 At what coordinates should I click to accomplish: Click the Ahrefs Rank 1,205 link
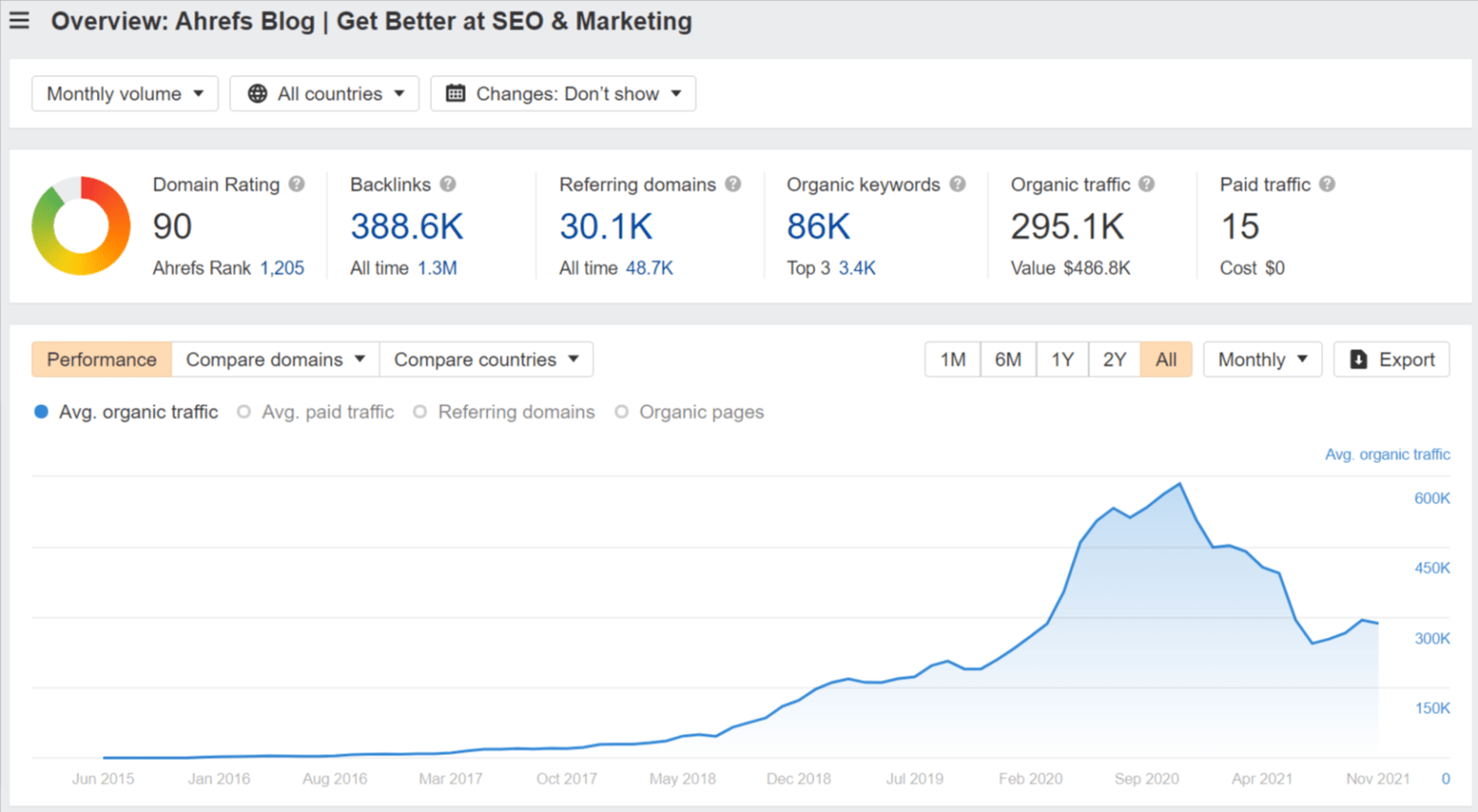click(x=282, y=268)
